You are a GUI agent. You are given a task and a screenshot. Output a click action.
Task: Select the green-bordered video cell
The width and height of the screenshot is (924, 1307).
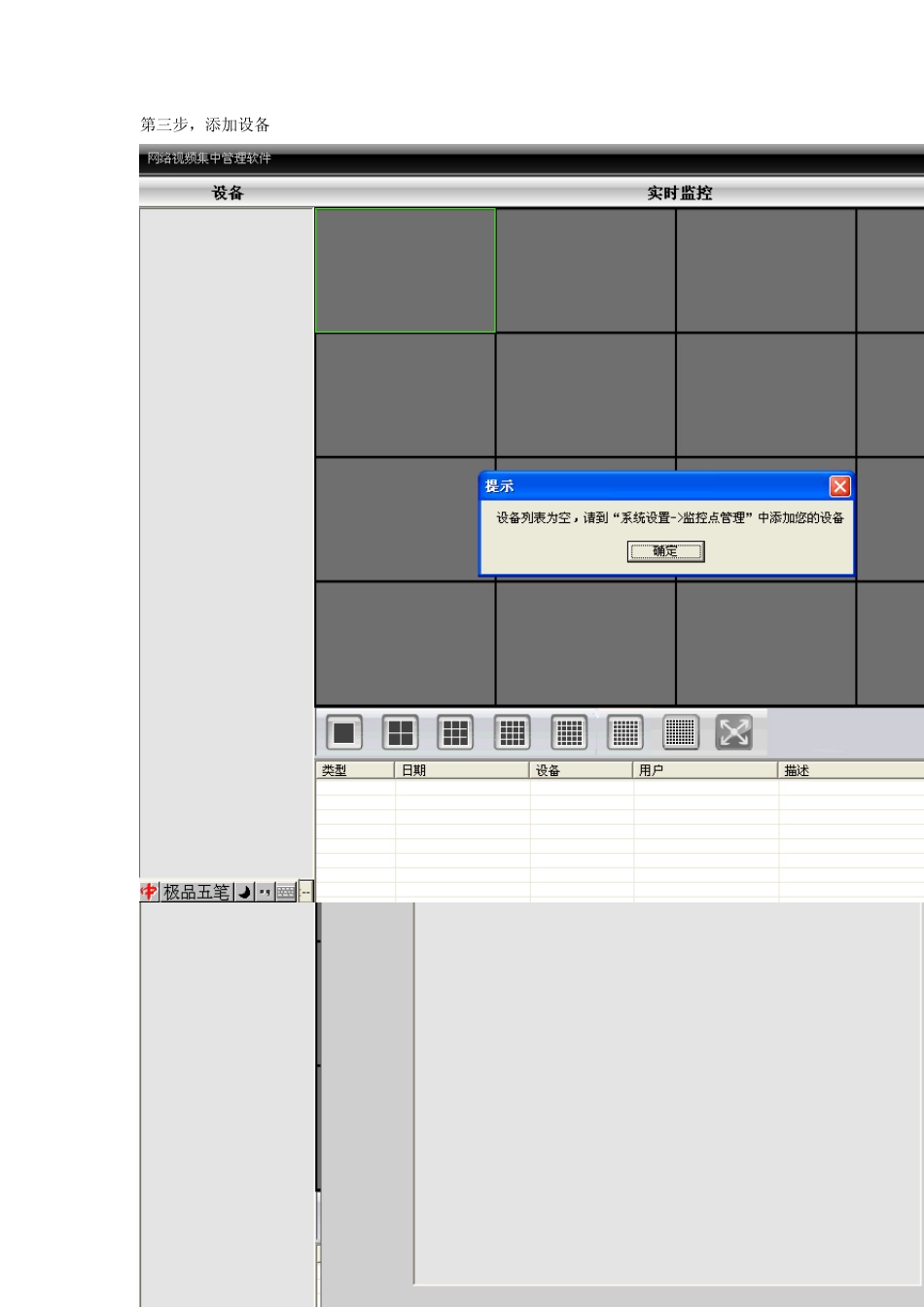tap(406, 270)
